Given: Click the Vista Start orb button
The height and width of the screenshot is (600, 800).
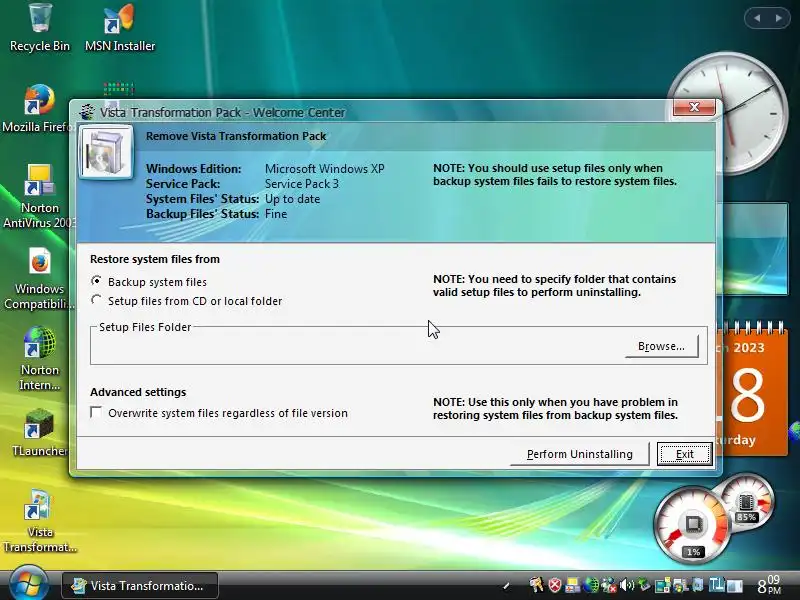Looking at the screenshot, I should pos(29,583).
